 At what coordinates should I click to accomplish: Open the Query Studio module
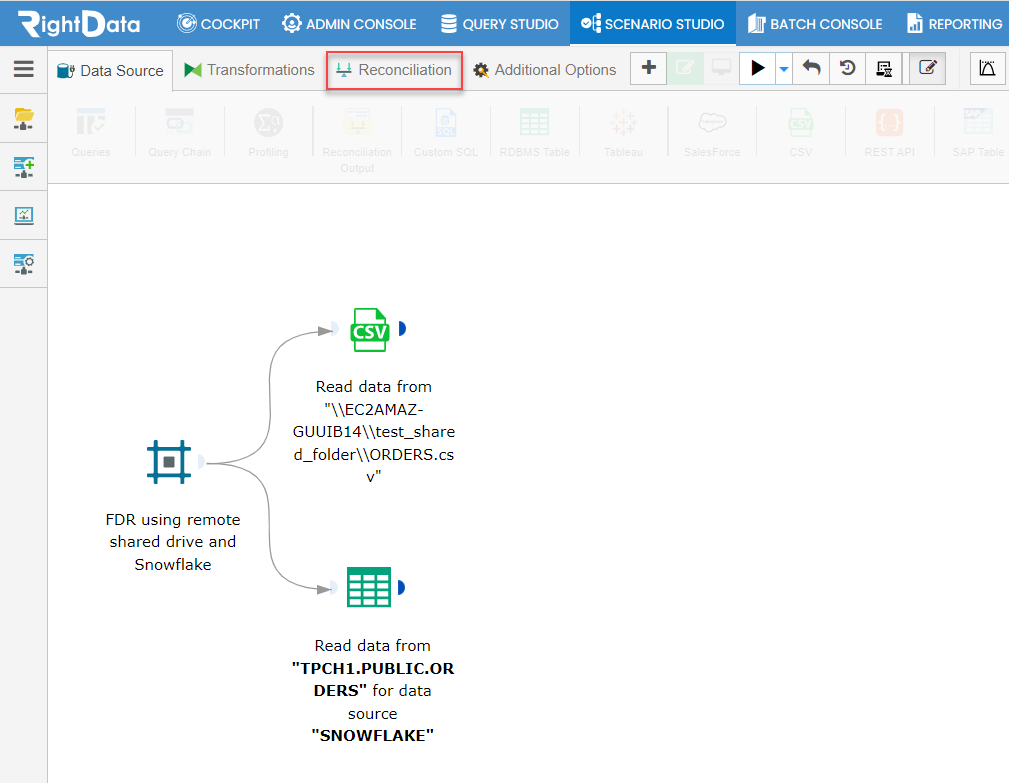(500, 24)
